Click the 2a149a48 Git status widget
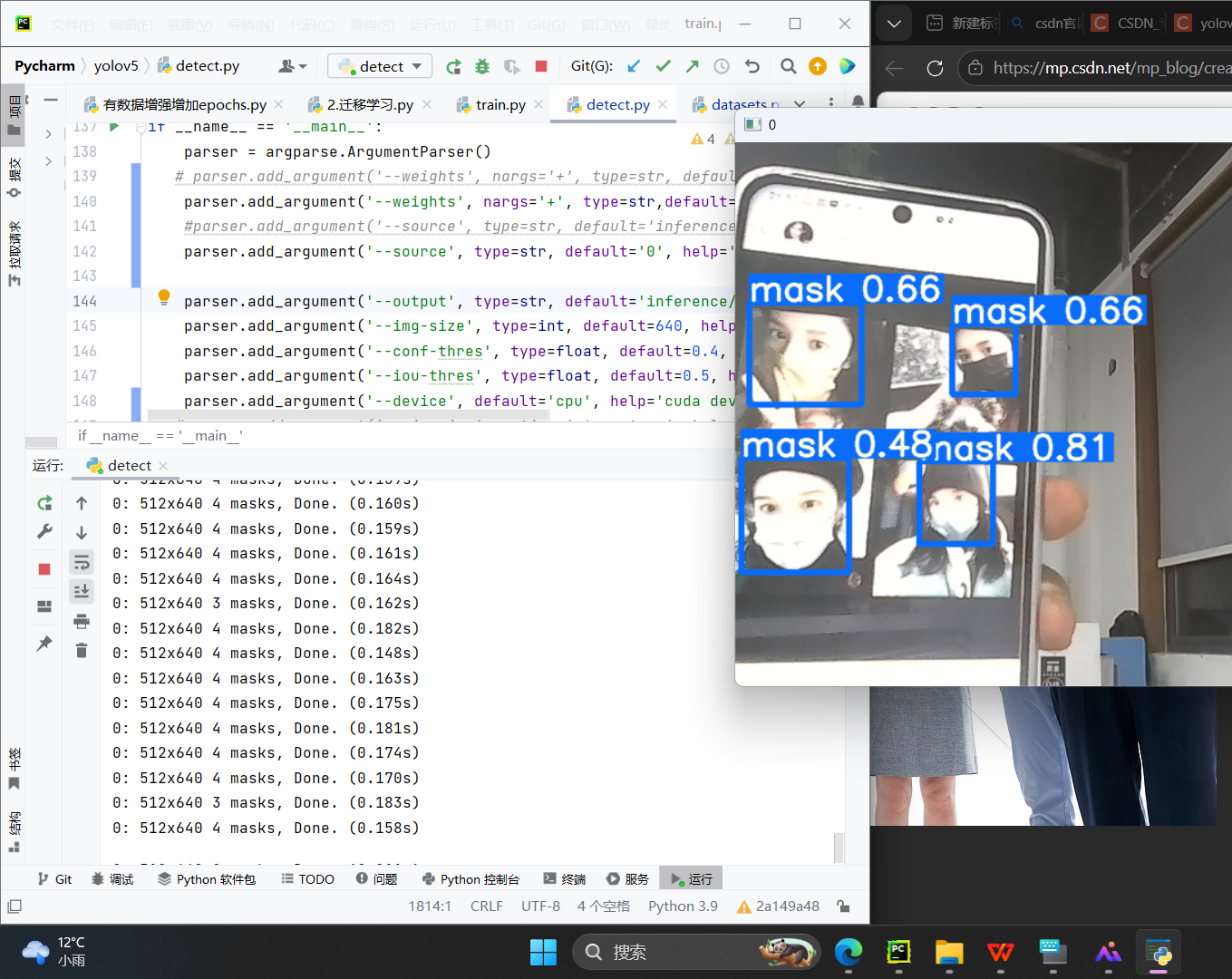 pos(778,906)
